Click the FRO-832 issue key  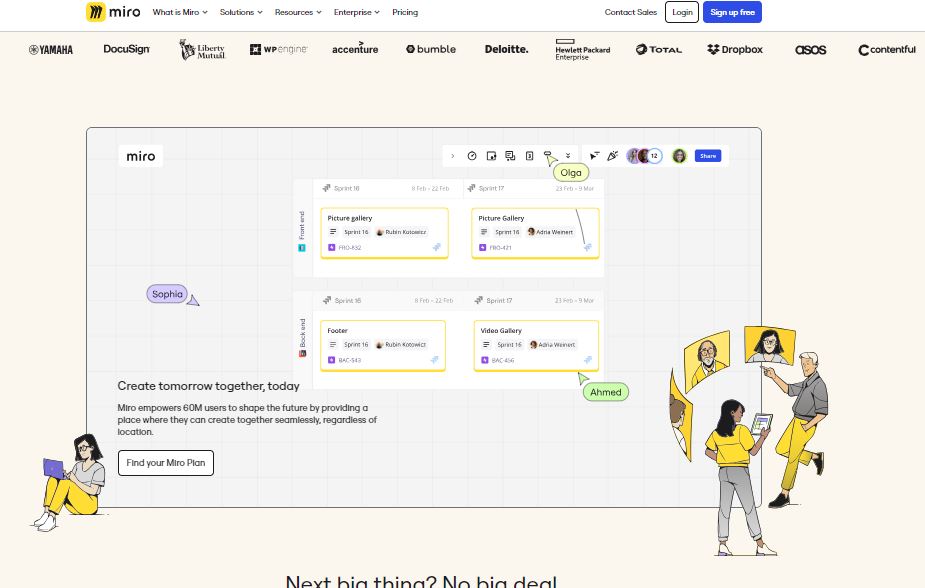pos(349,248)
